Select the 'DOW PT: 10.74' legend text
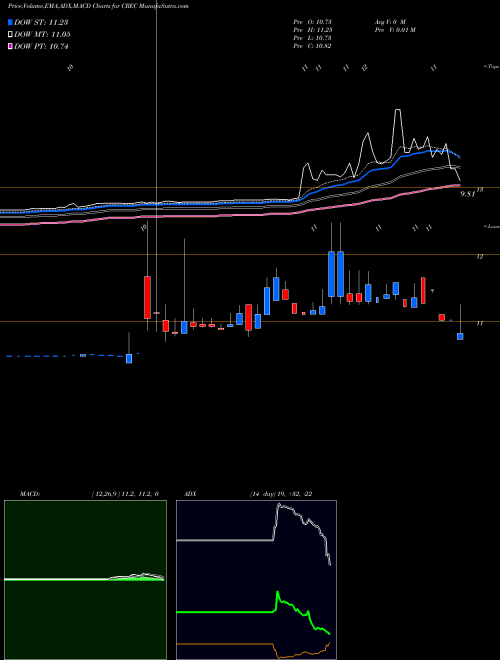Image resolution: width=500 pixels, height=660 pixels. (x=41, y=47)
